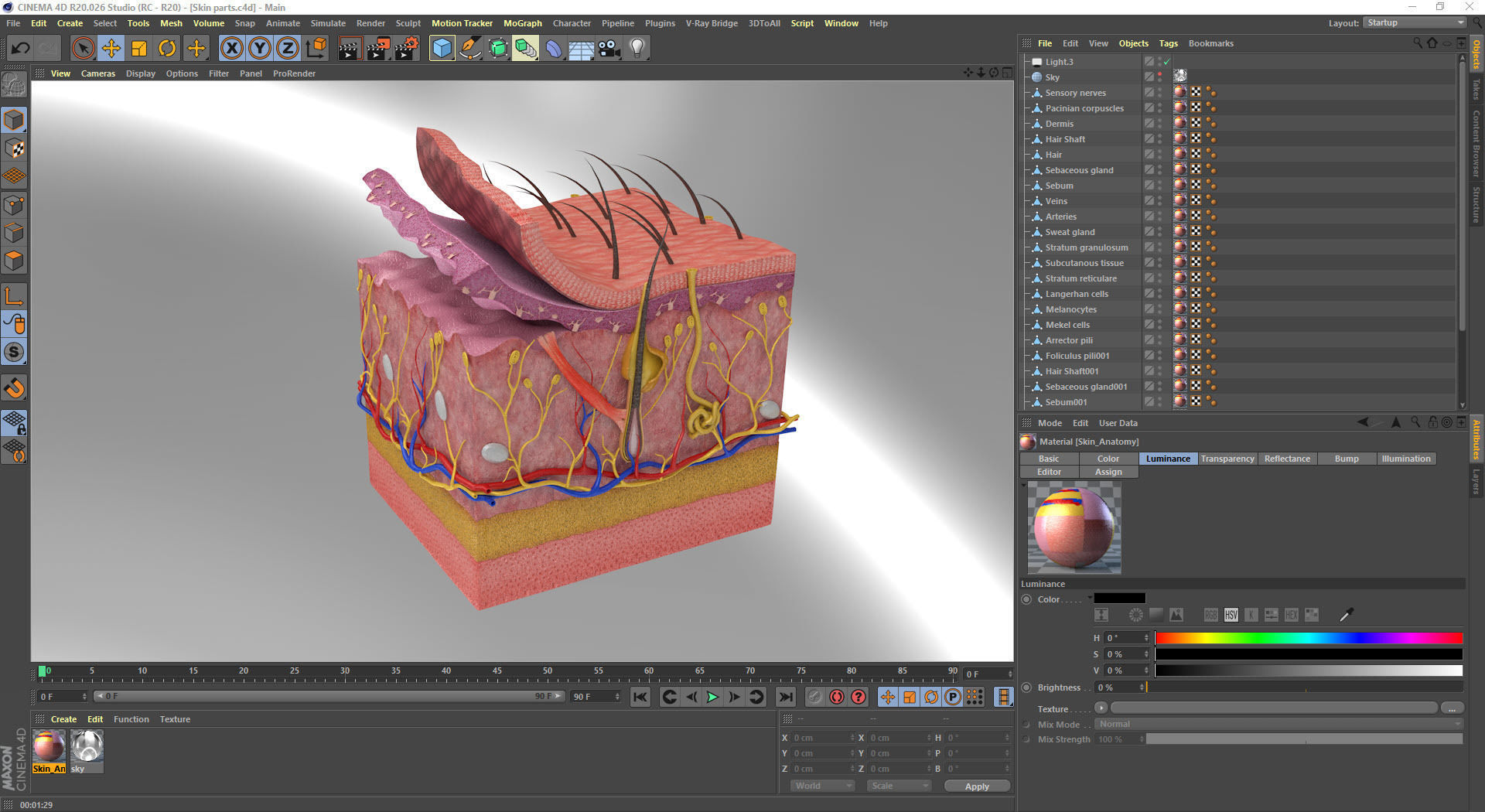Enable the Axis mode tool
The image size is (1485, 812).
14,295
